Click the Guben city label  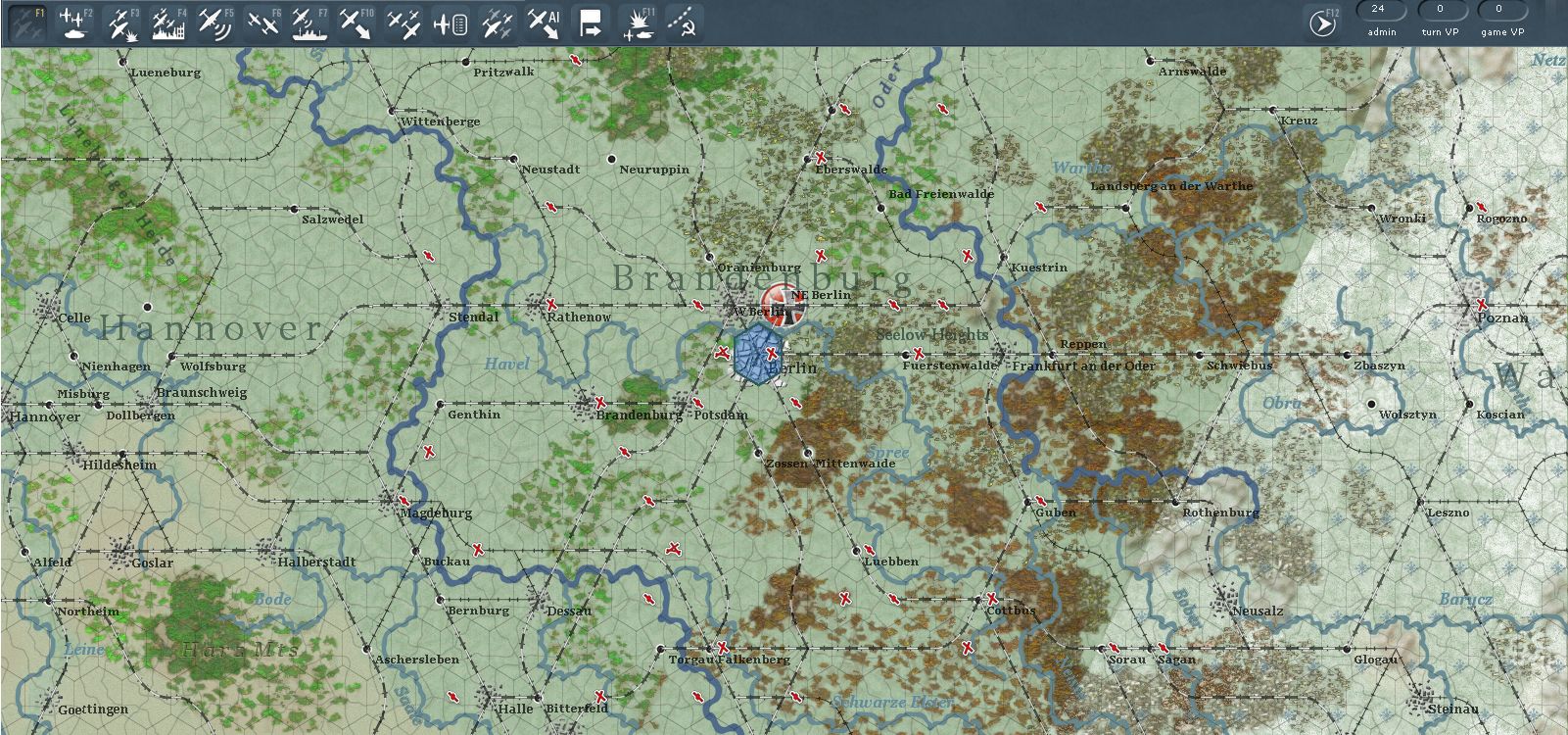click(1056, 513)
